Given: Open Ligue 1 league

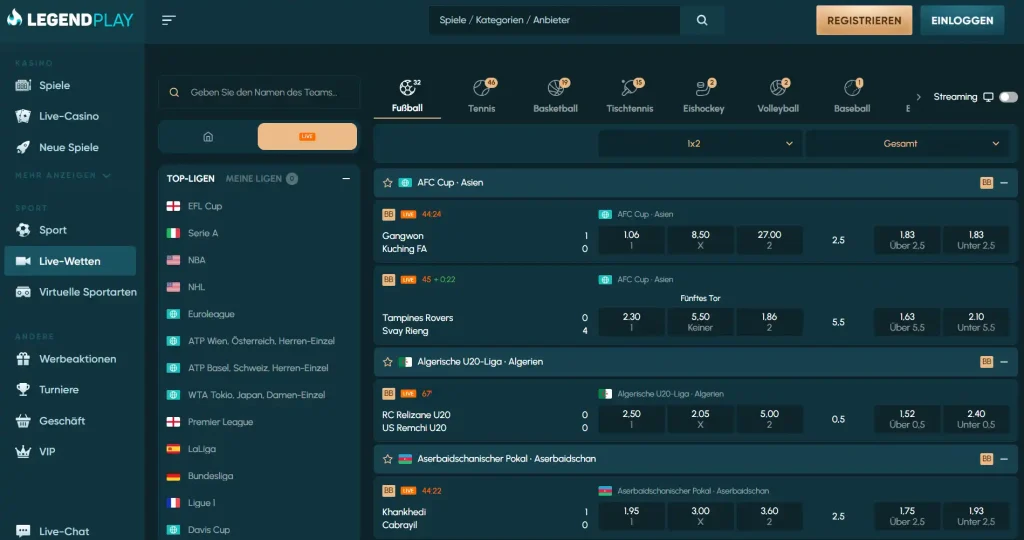Looking at the screenshot, I should tap(191, 503).
